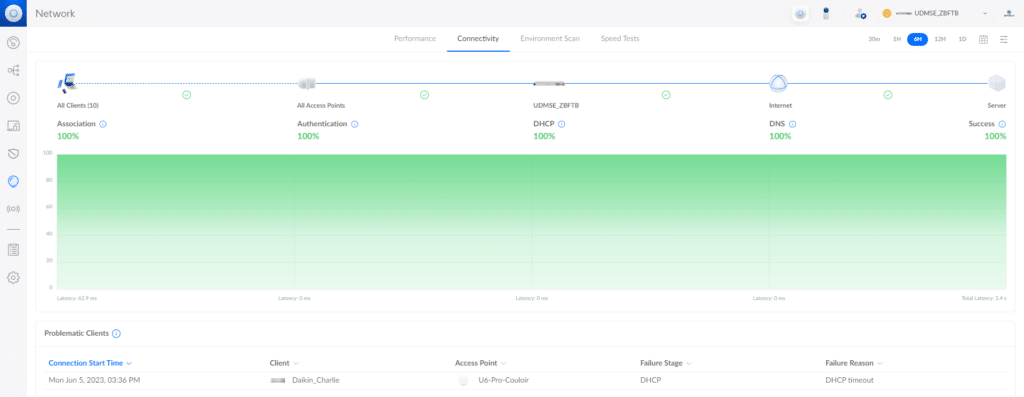Open the Settings gear icon in sidebar
The image size is (1024, 397).
tap(13, 278)
